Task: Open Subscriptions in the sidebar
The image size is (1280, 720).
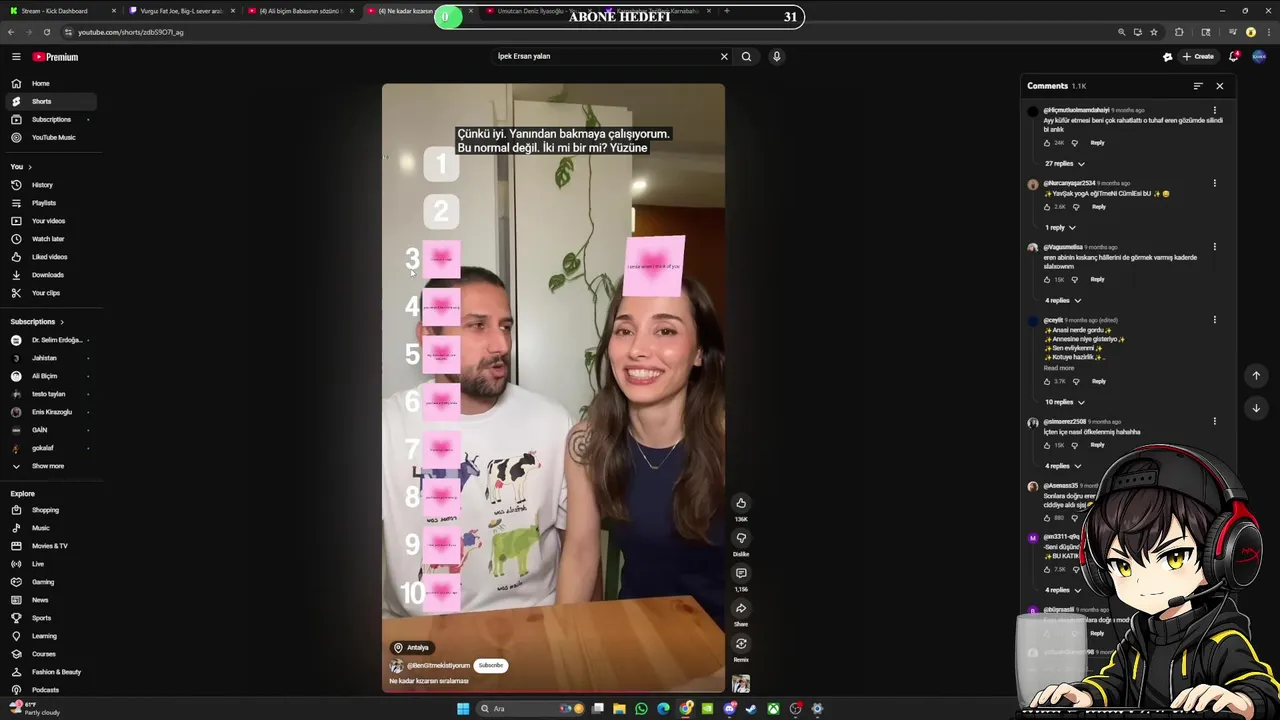Action: coord(50,119)
